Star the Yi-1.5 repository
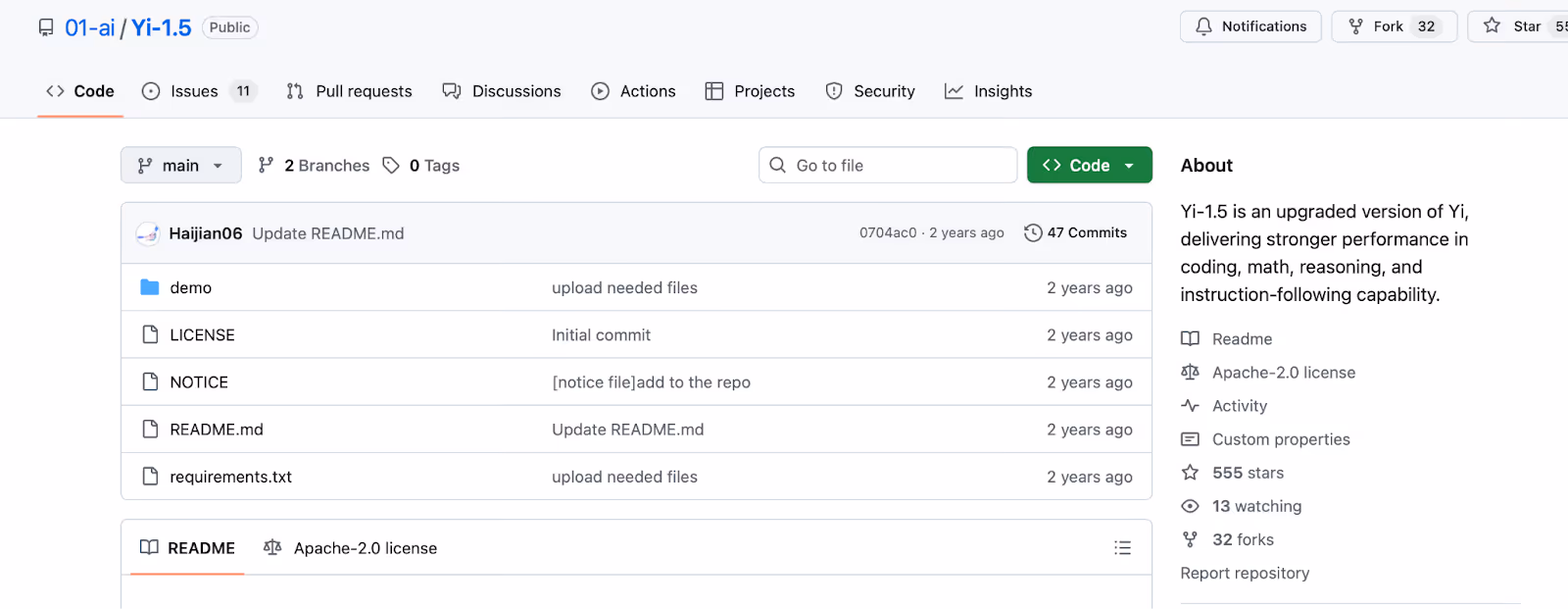The width and height of the screenshot is (1568, 609). 1518,26
